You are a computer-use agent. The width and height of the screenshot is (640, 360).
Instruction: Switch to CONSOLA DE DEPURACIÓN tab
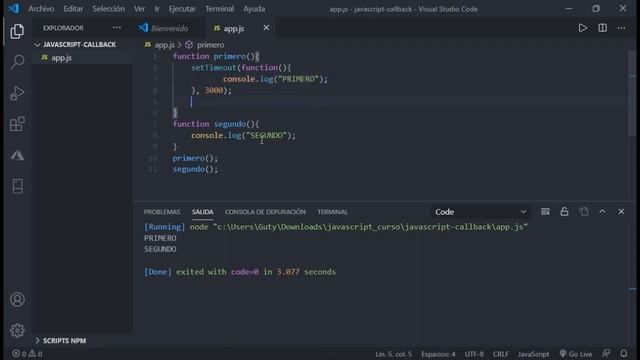265,212
